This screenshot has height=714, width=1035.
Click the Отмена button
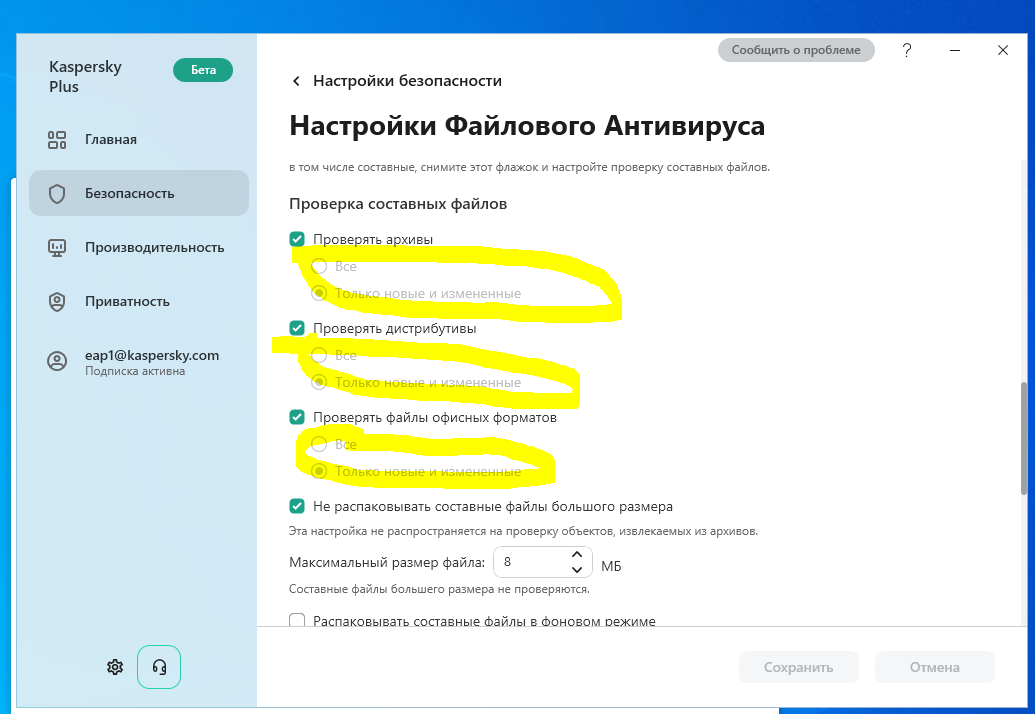(x=935, y=667)
